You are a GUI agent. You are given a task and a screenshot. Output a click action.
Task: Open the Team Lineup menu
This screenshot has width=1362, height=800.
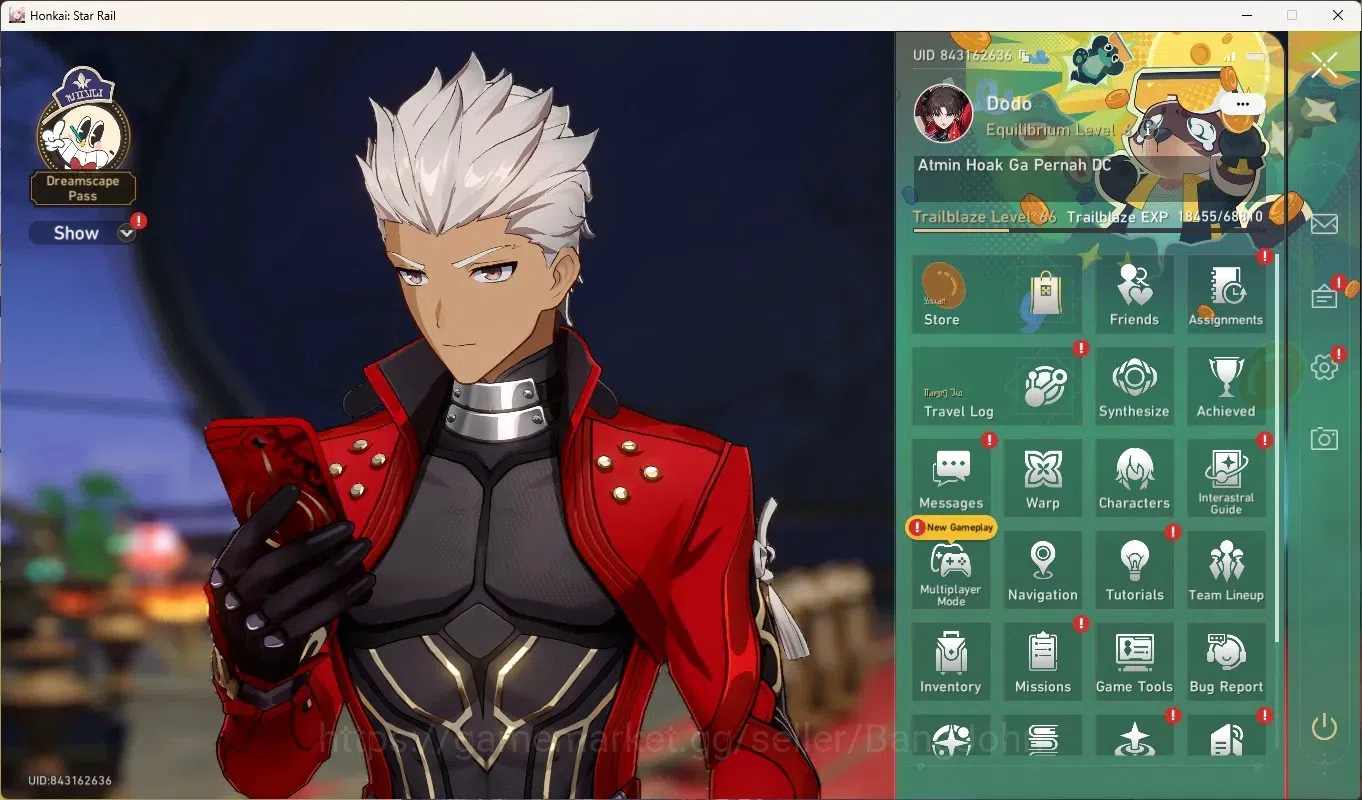click(1226, 570)
